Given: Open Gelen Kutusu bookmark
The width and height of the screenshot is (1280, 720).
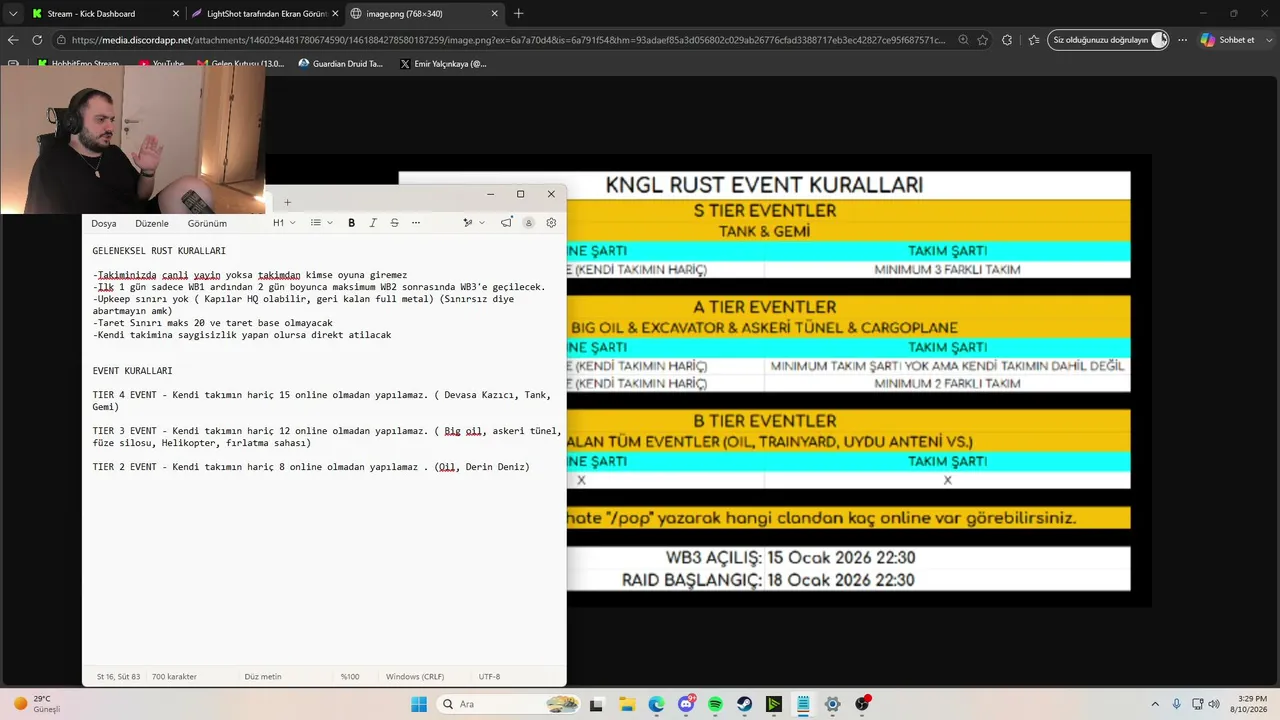Looking at the screenshot, I should click(x=241, y=64).
